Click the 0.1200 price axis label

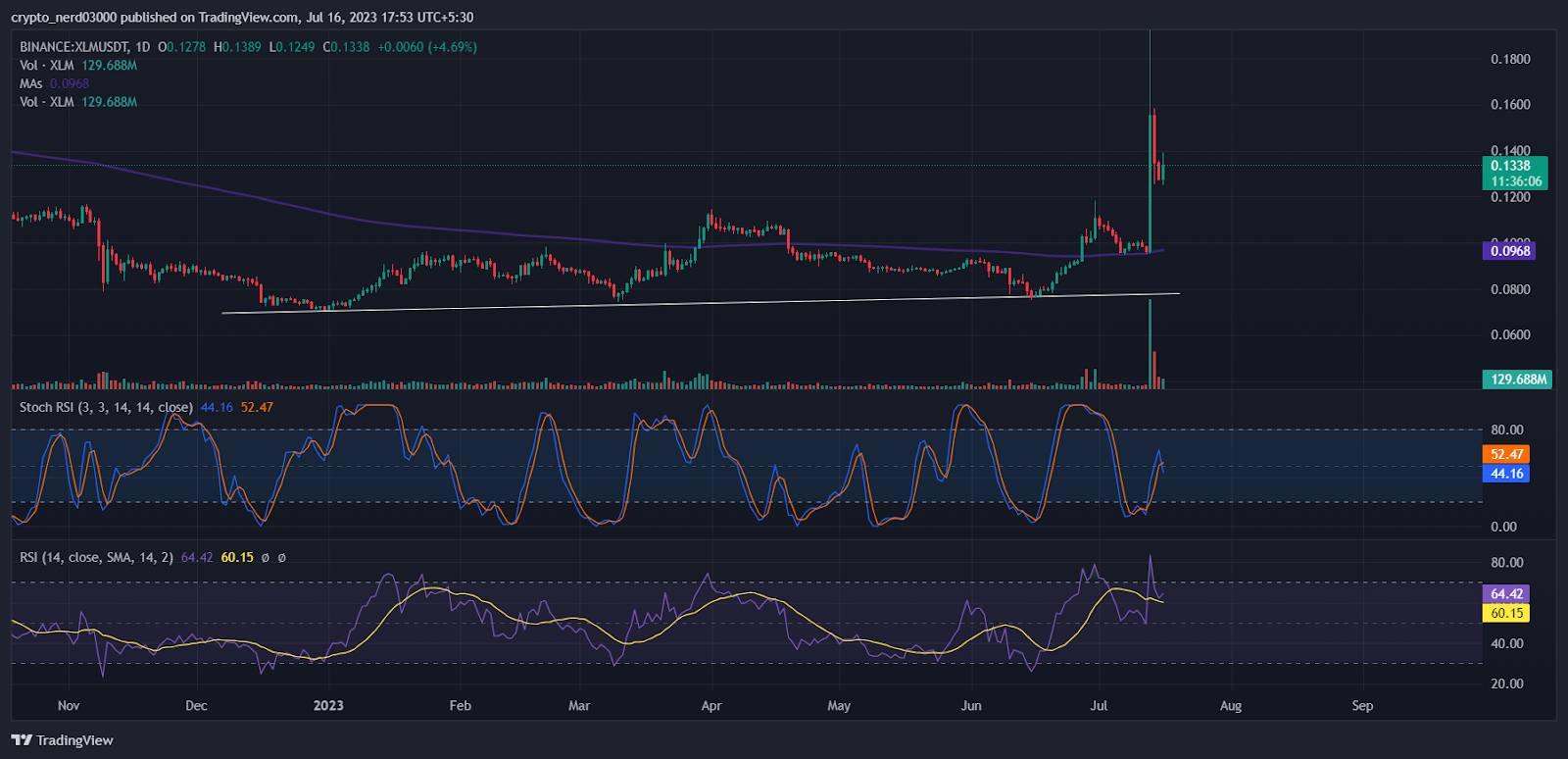[1510, 197]
